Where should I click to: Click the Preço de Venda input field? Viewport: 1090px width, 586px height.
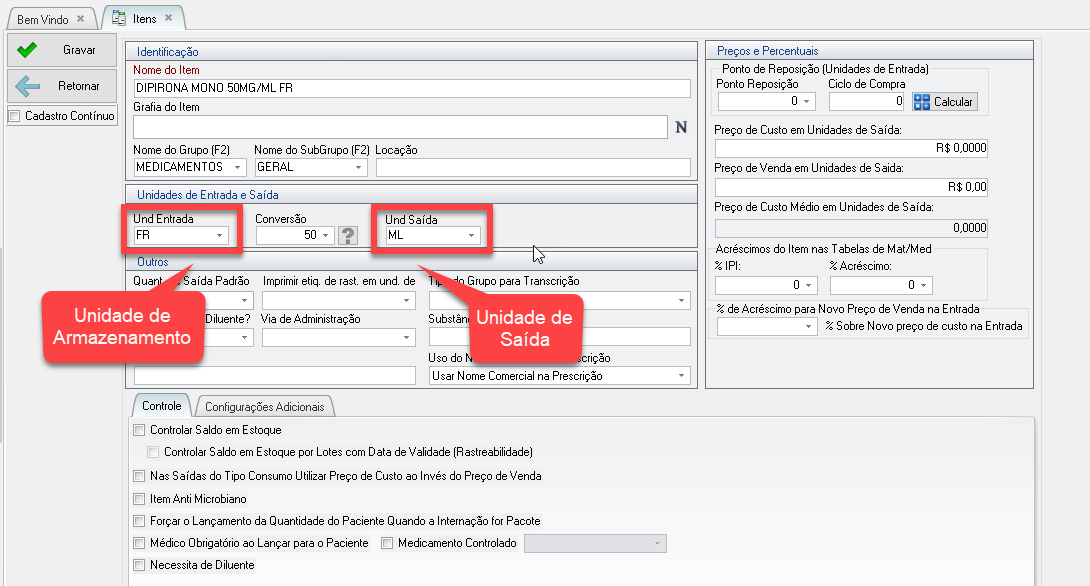(x=851, y=187)
